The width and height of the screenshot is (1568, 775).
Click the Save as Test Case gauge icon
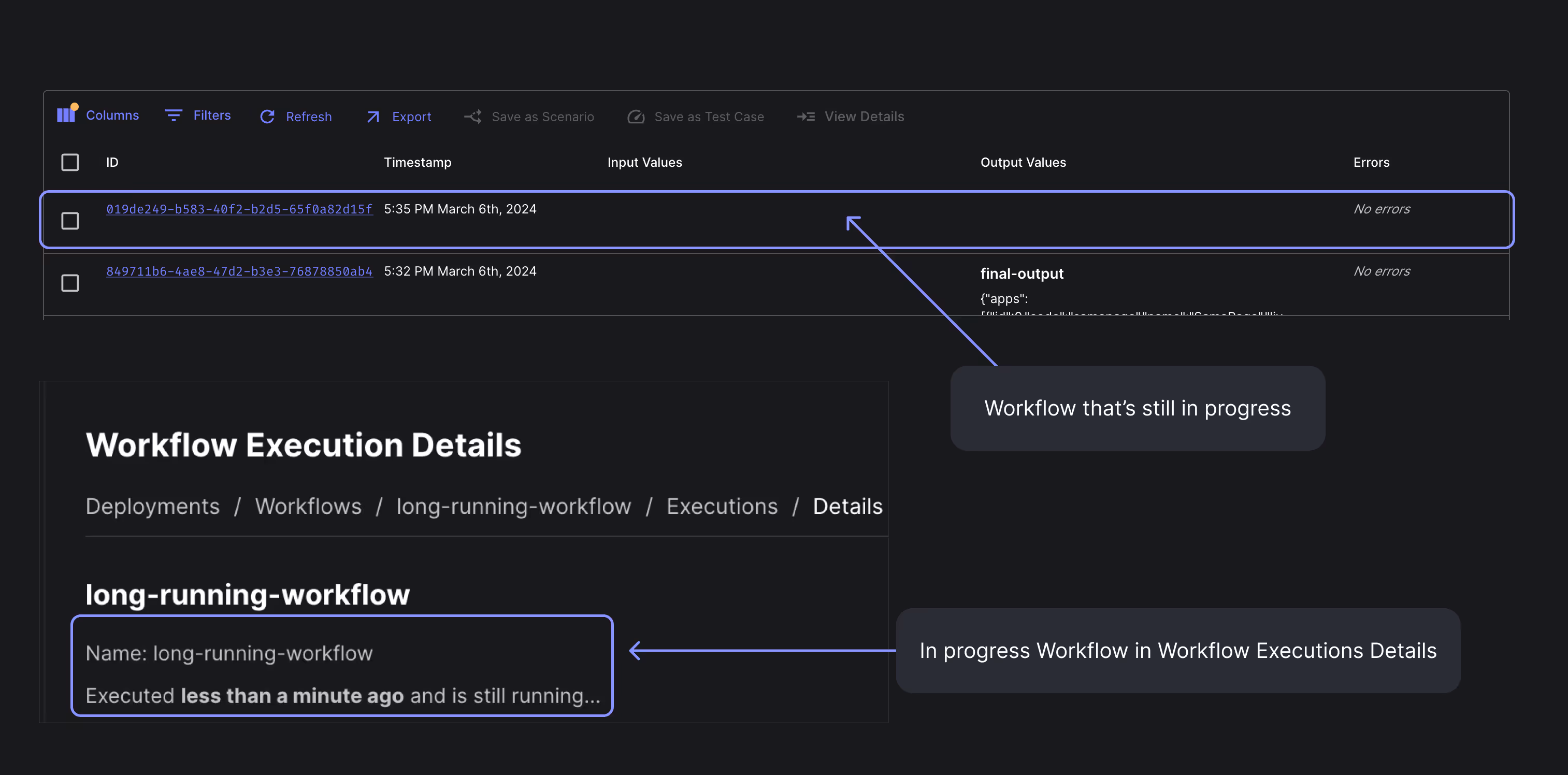(636, 117)
